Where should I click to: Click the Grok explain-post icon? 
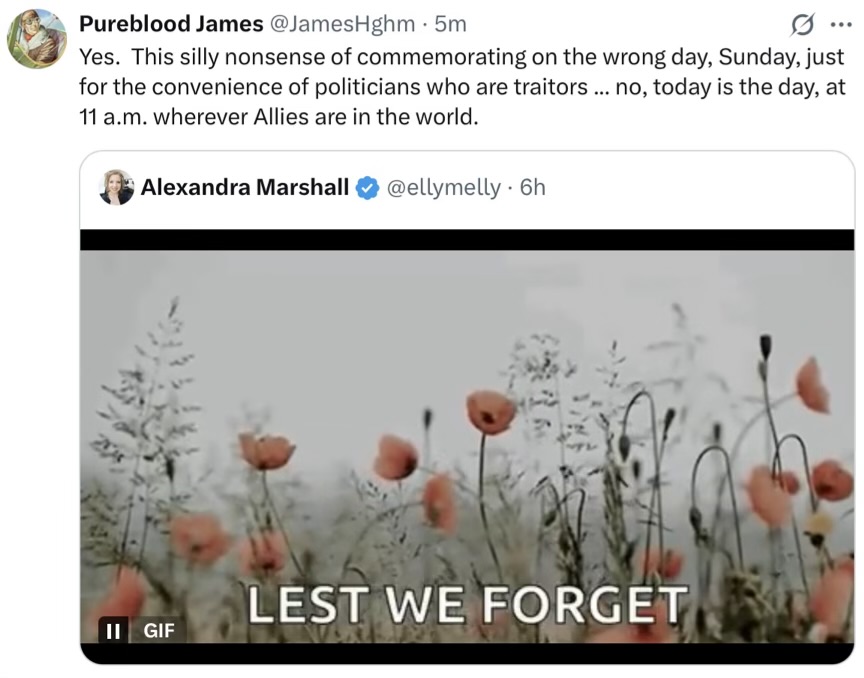tap(802, 25)
